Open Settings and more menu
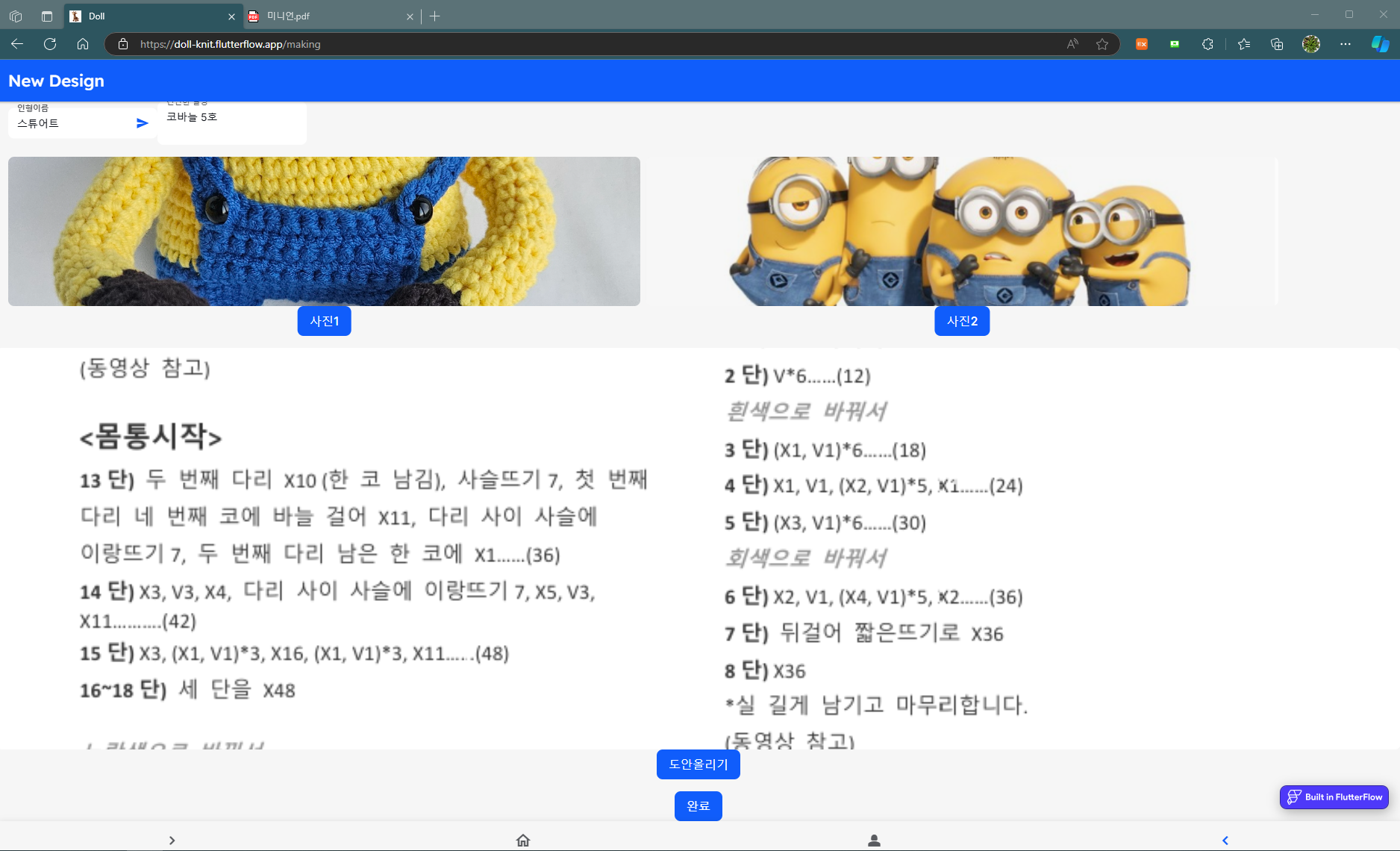This screenshot has height=851, width=1400. 1346,44
